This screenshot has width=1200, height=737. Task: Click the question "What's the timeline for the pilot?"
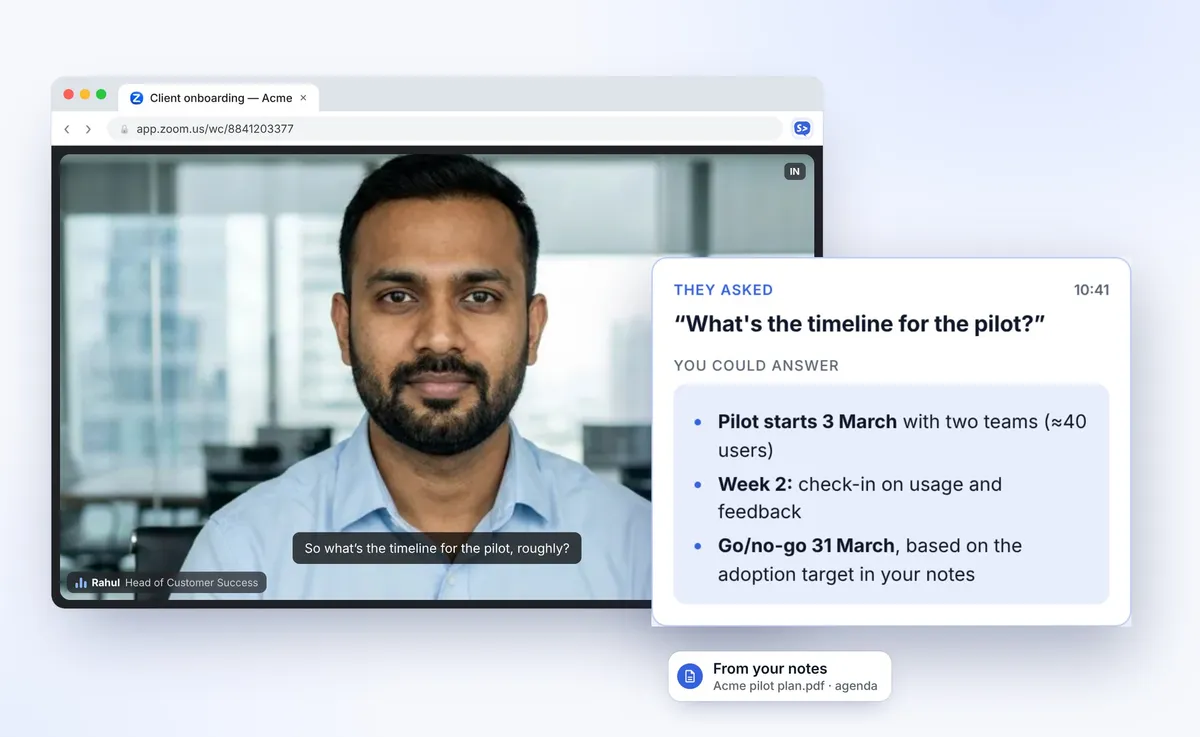pyautogui.click(x=860, y=324)
